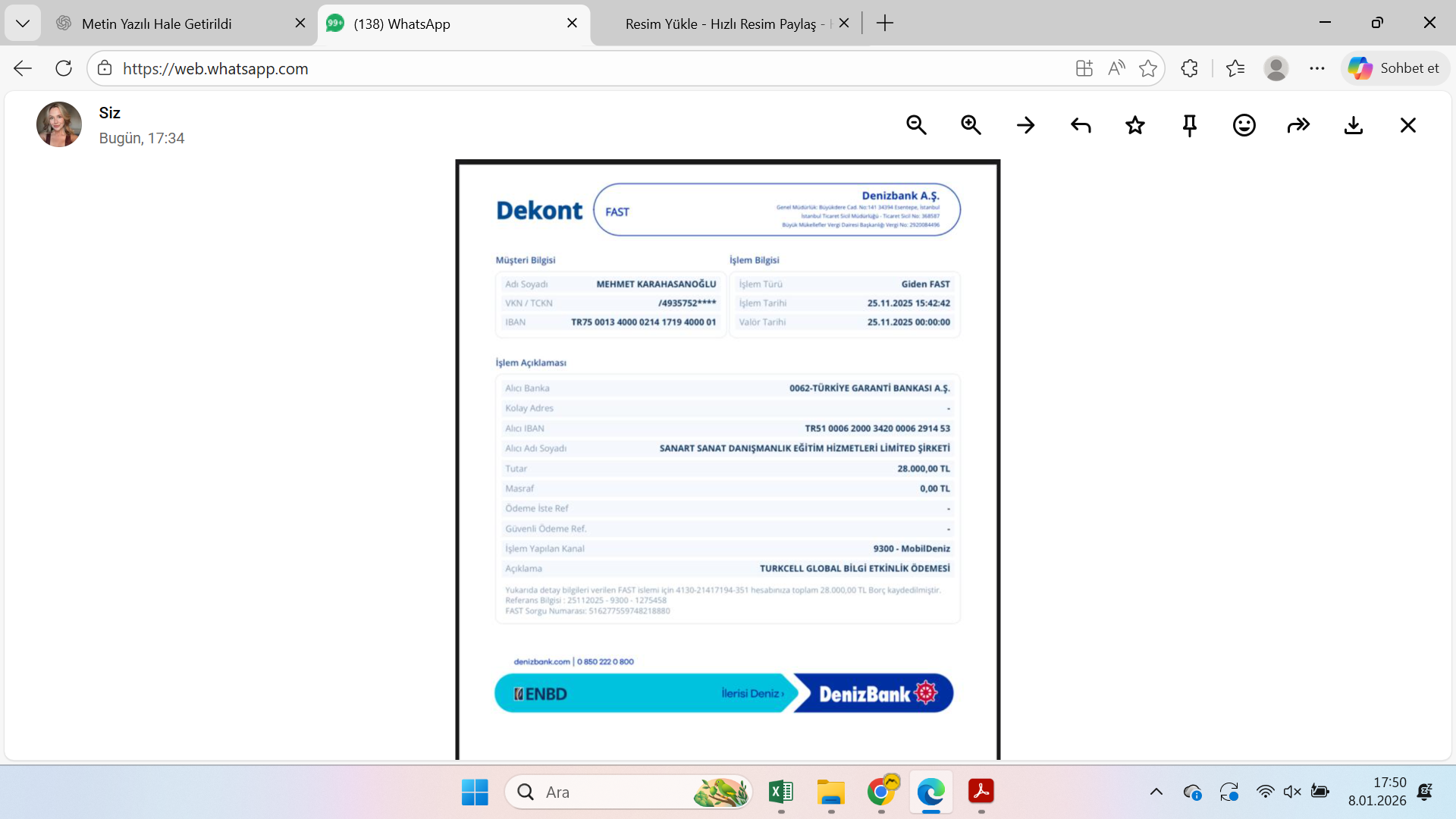This screenshot has height=819, width=1456.
Task: Expand the tab actions chevron menu
Action: coord(23,24)
